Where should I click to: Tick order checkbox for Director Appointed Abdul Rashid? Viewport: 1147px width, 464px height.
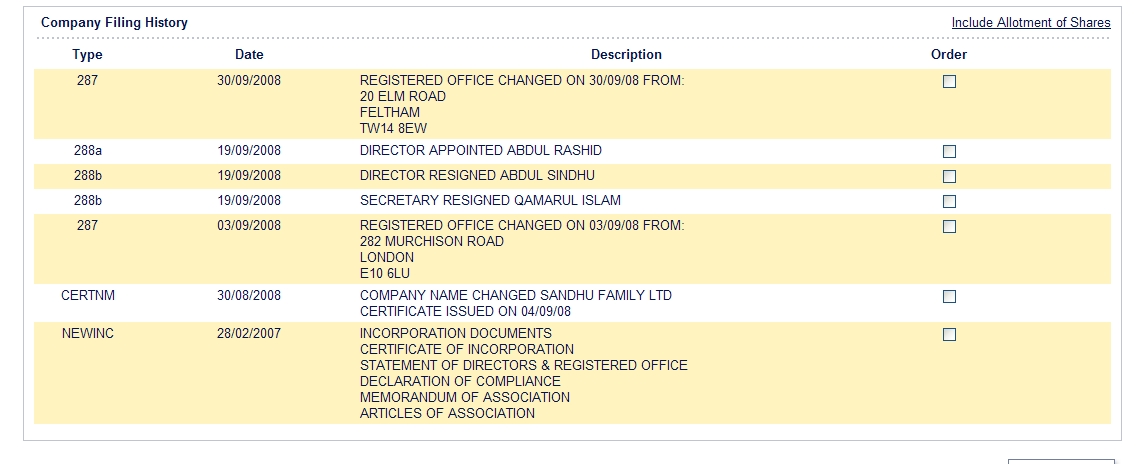pyautogui.click(x=949, y=151)
